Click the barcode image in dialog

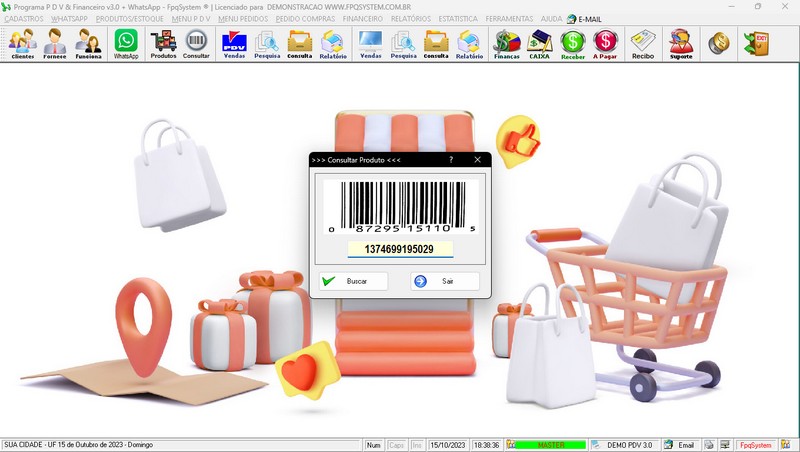(x=401, y=207)
